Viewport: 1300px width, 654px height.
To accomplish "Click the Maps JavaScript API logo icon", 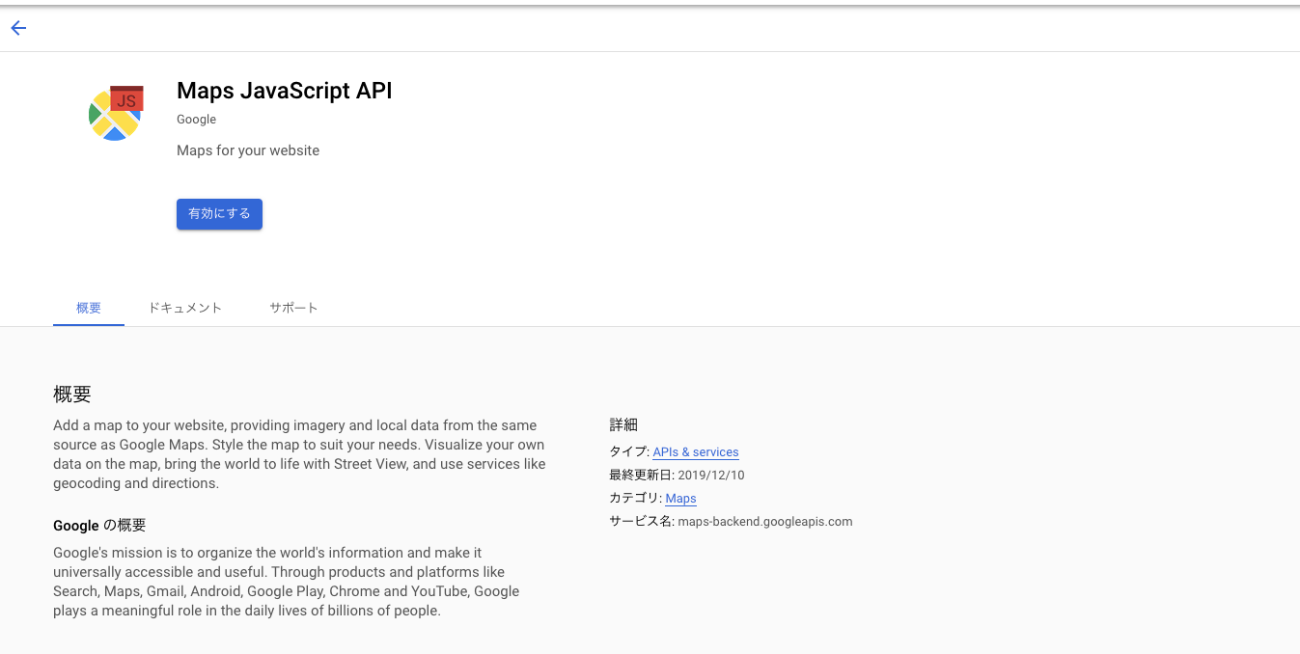I will click(116, 112).
